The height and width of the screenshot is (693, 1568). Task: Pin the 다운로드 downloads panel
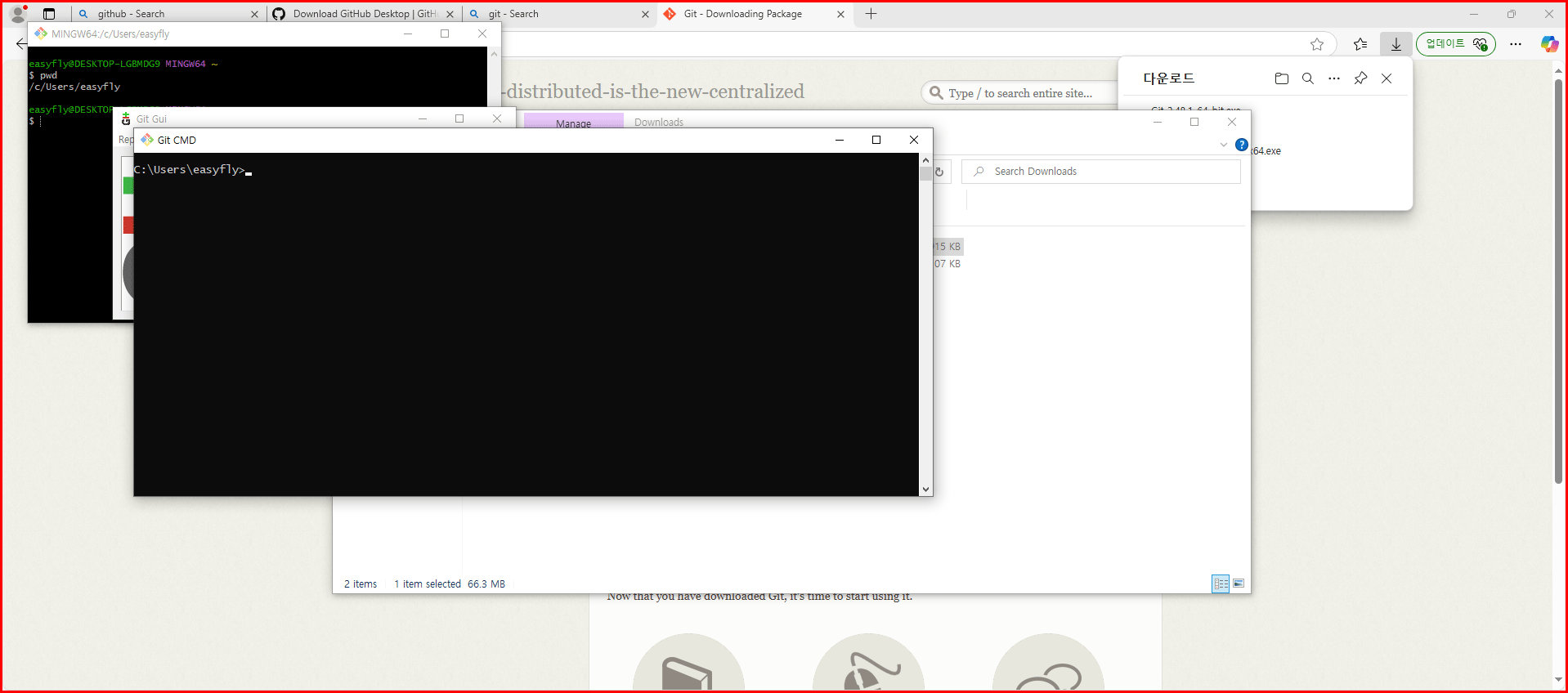pyautogui.click(x=1360, y=78)
